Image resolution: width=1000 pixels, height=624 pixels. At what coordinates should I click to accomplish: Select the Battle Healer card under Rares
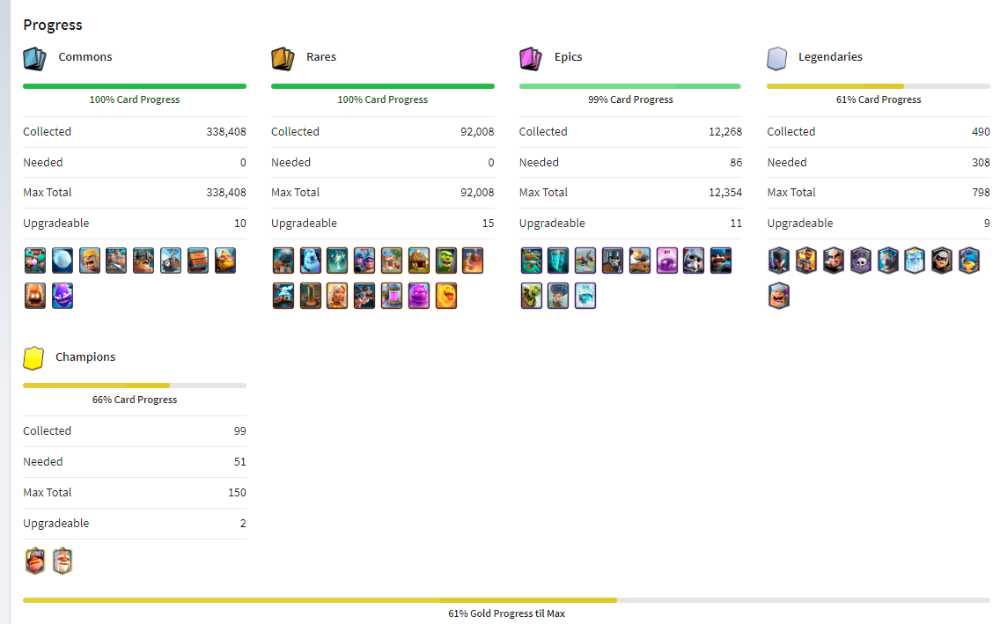[337, 295]
